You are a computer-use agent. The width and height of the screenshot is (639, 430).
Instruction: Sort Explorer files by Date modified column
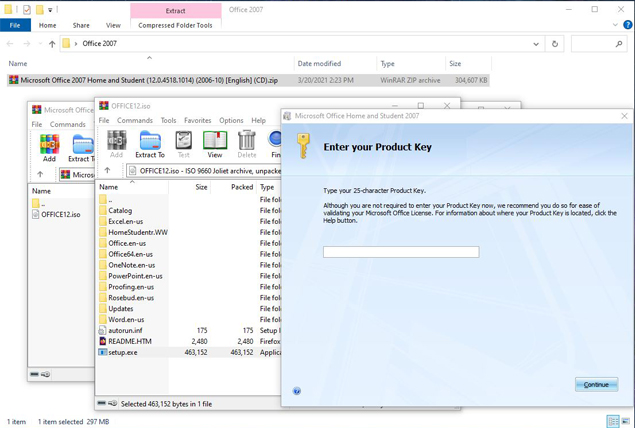(319, 64)
